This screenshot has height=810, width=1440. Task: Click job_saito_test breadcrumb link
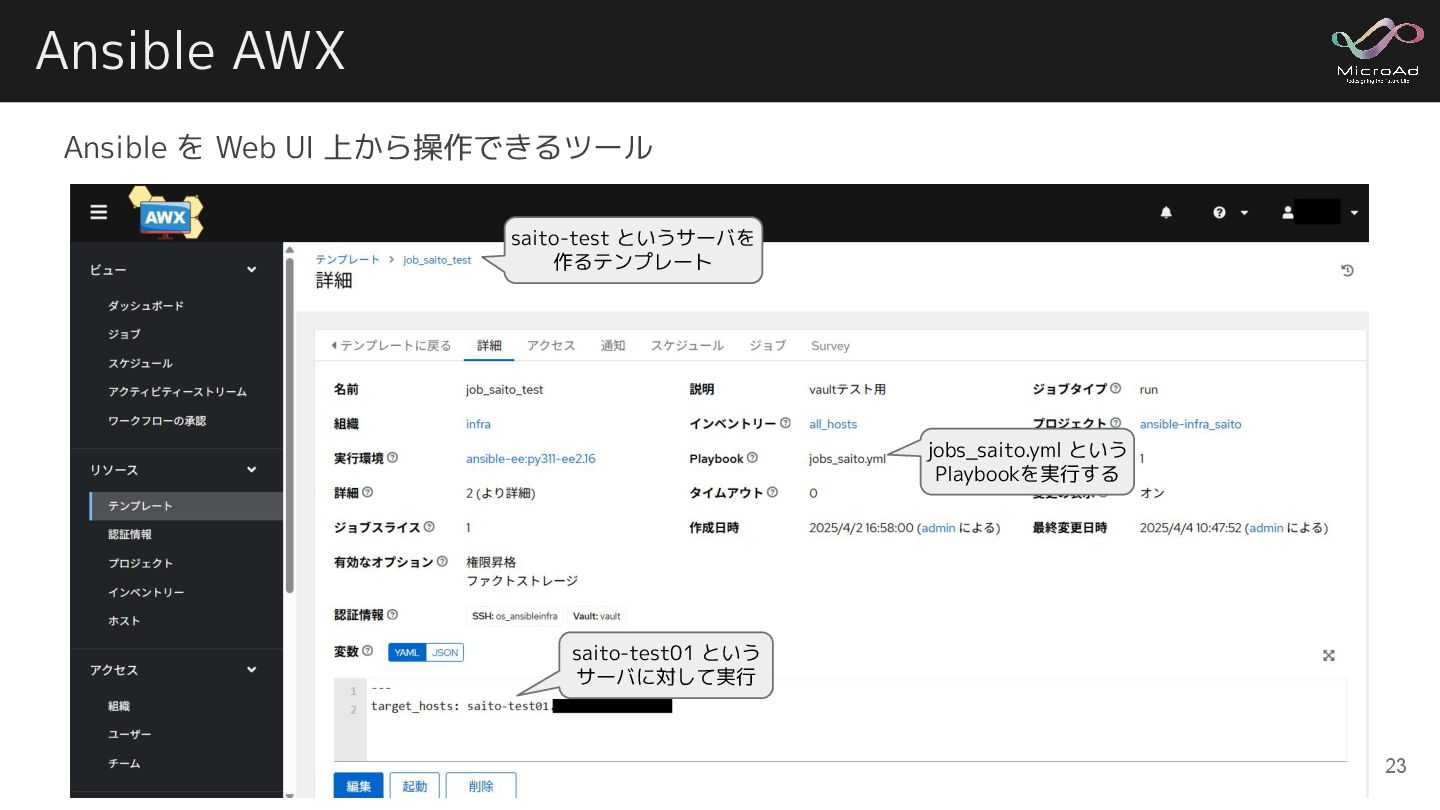[x=437, y=260]
